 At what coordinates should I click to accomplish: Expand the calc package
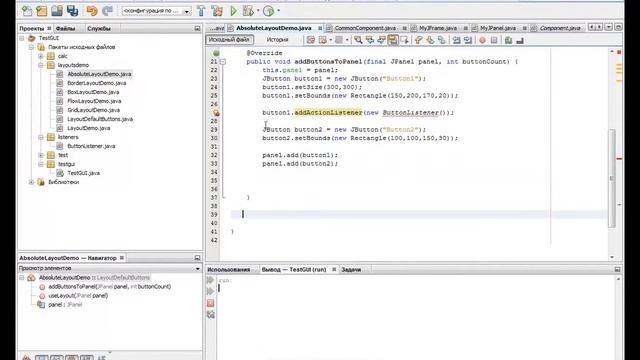point(41,56)
